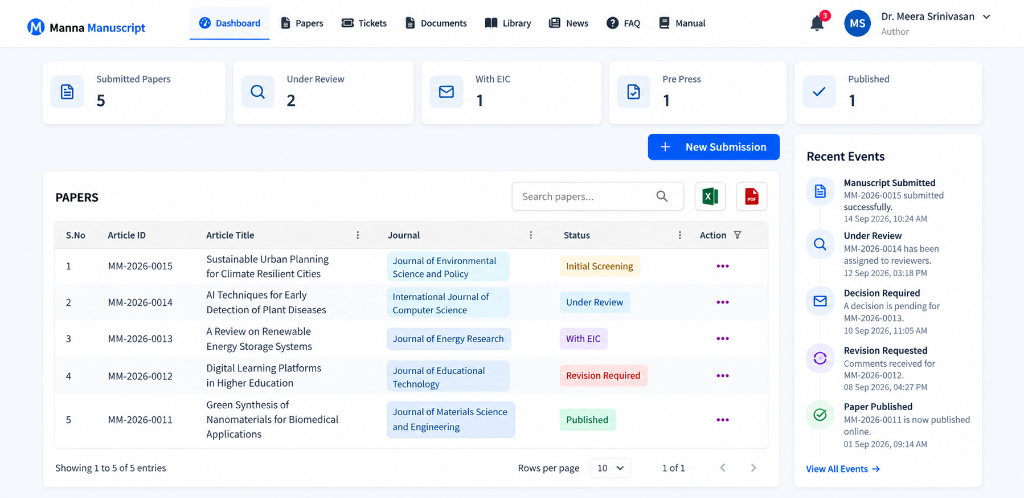Image resolution: width=1024 pixels, height=498 pixels.
Task: Export papers to Excel
Action: click(x=710, y=196)
